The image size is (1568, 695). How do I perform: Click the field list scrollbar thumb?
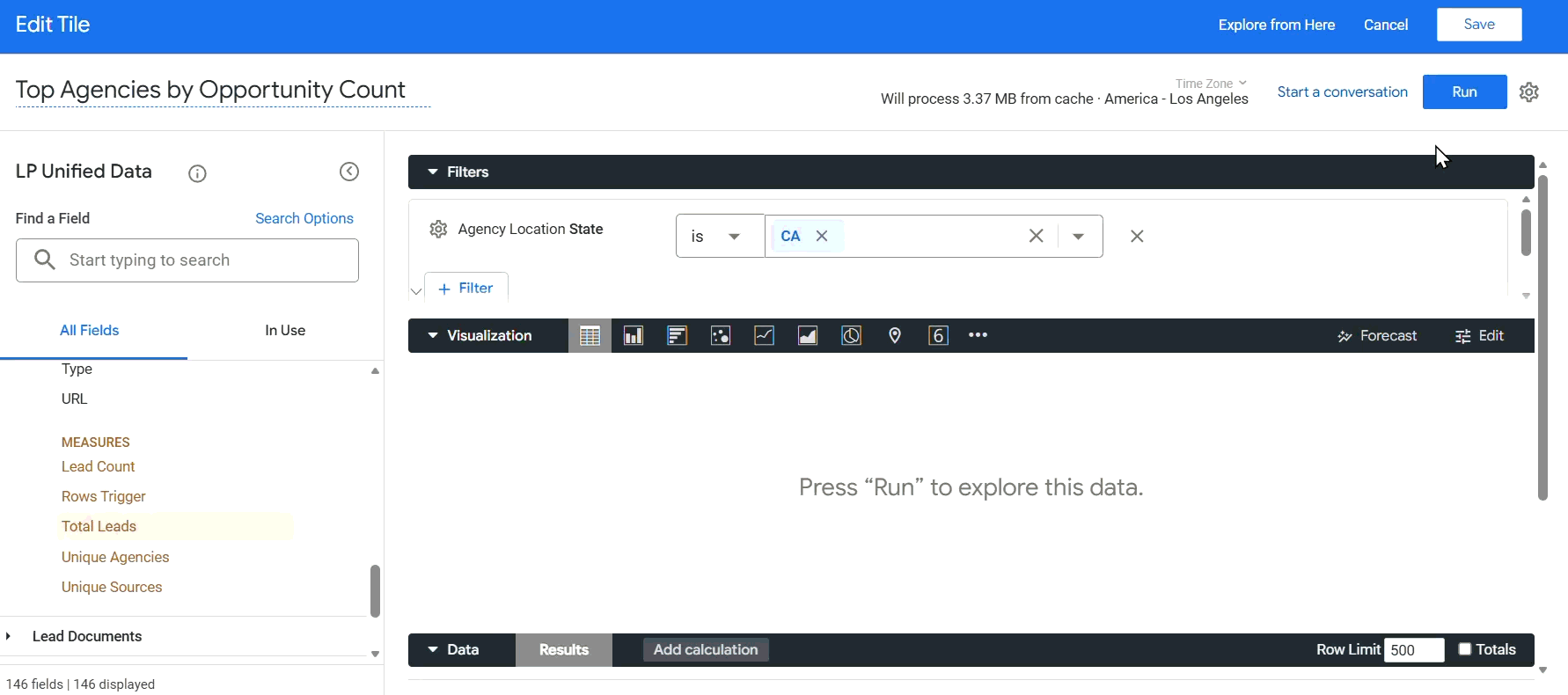375,591
